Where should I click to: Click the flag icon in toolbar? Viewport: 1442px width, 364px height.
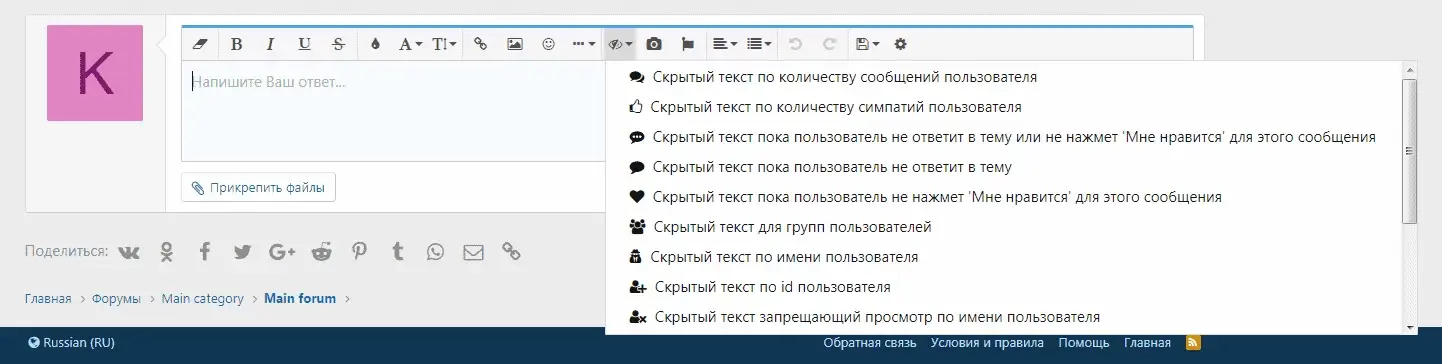(688, 44)
